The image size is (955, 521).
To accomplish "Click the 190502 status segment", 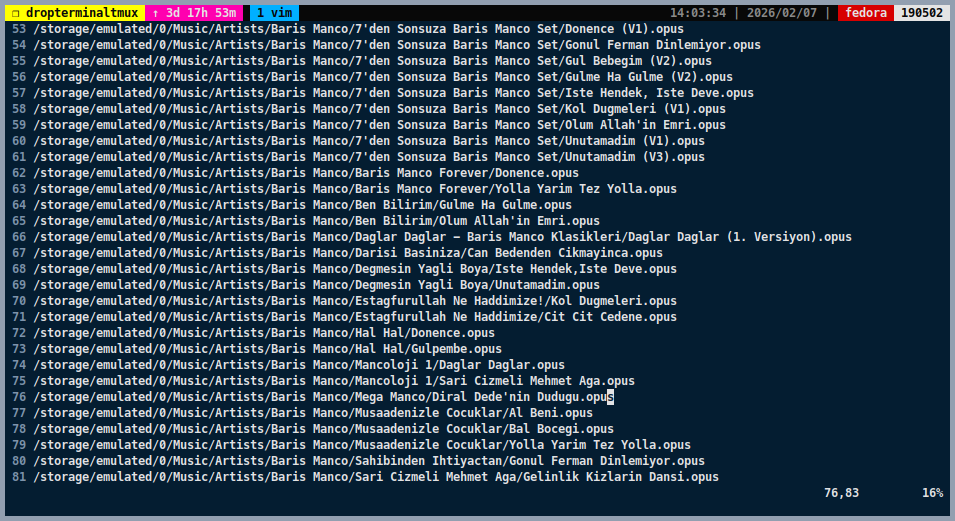I will pyautogui.click(x=922, y=13).
